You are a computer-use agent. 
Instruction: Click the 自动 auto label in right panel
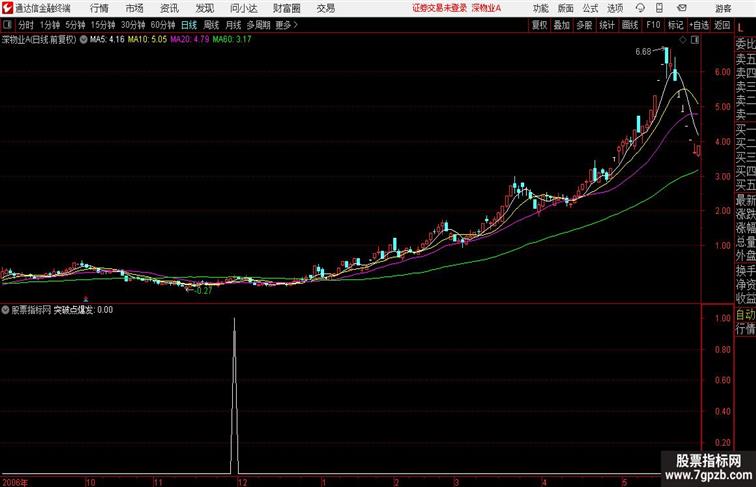(745, 315)
